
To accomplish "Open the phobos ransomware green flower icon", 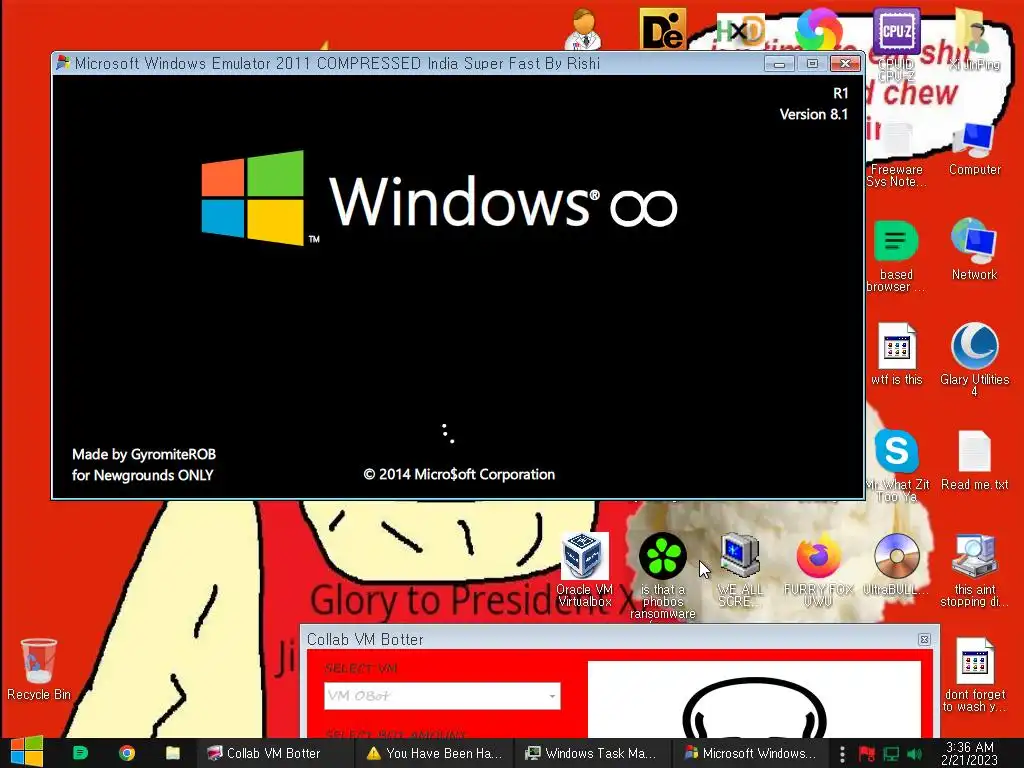I will [x=662, y=576].
